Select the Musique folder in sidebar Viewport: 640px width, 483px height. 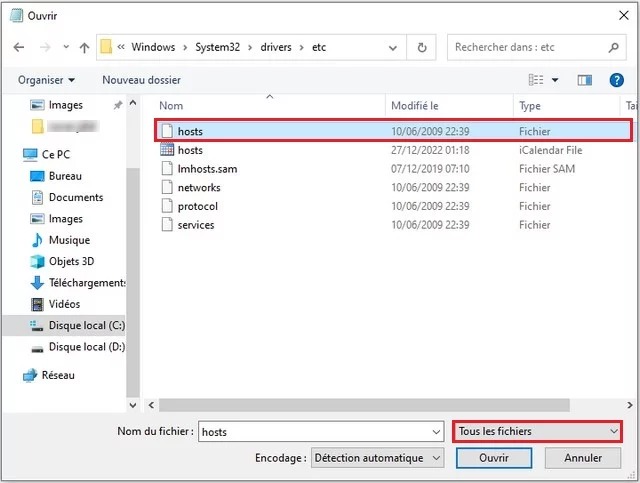(x=69, y=240)
